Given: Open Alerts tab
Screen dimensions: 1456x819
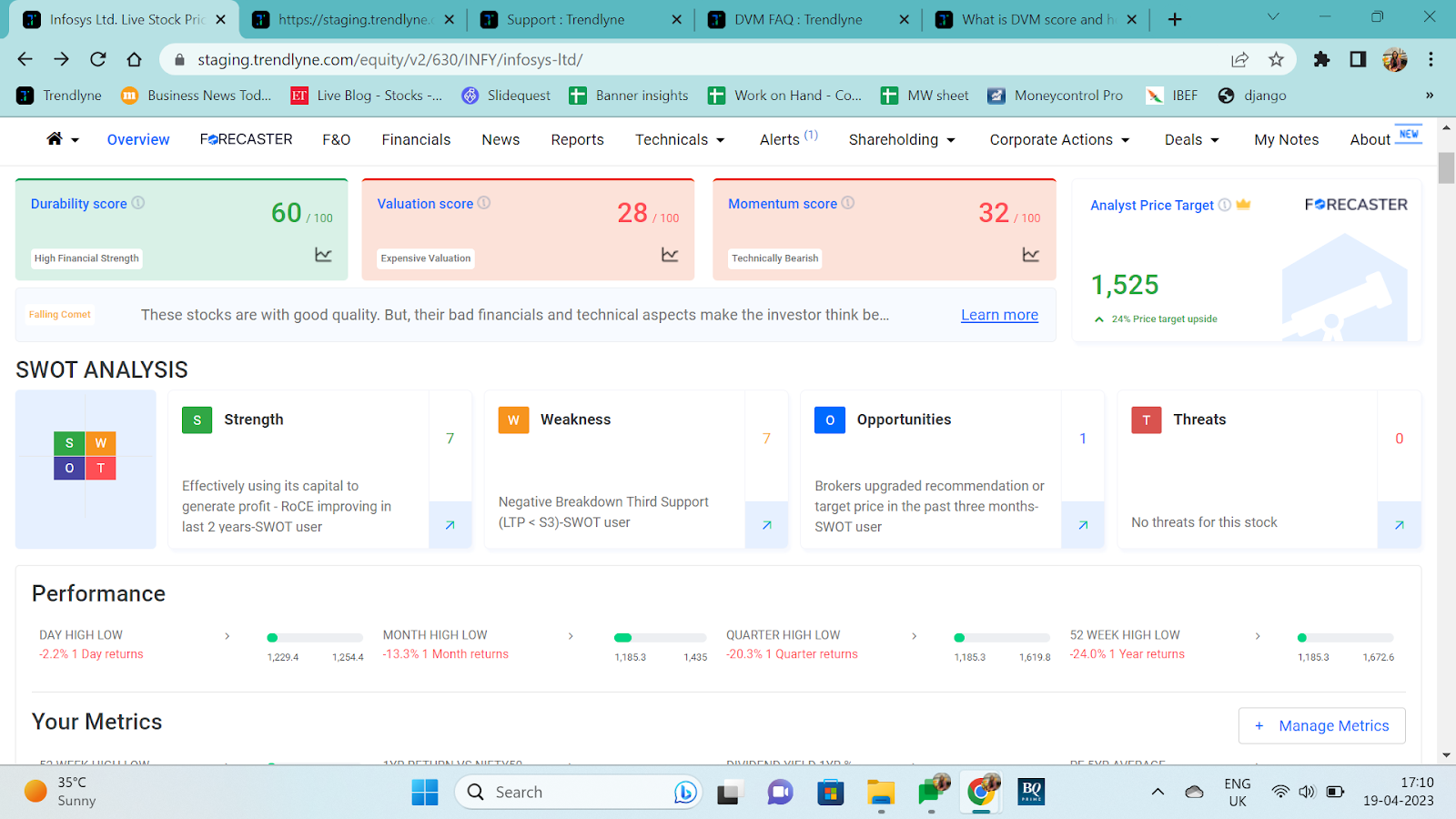Looking at the screenshot, I should point(788,138).
